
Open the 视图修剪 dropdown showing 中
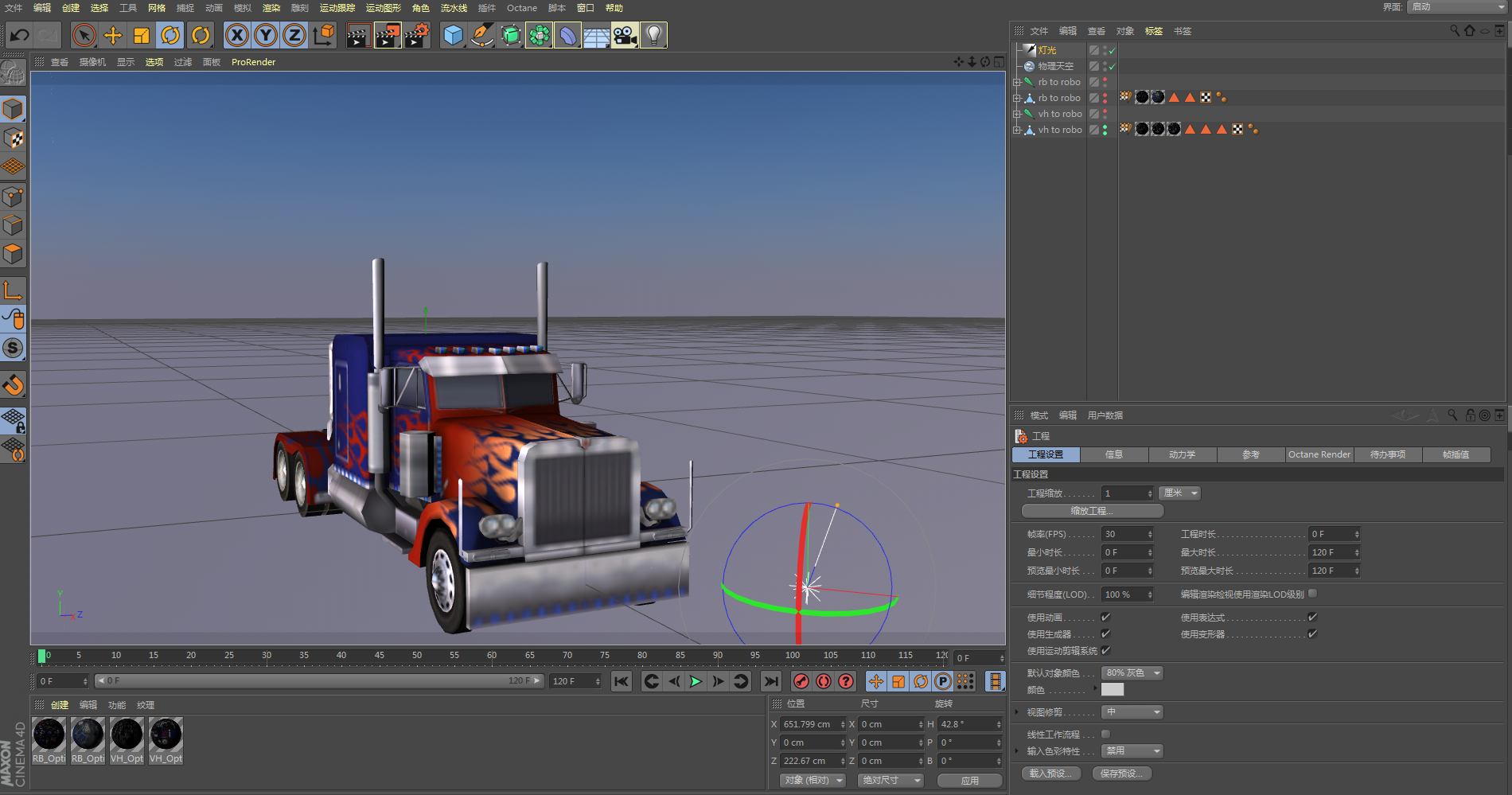1132,712
